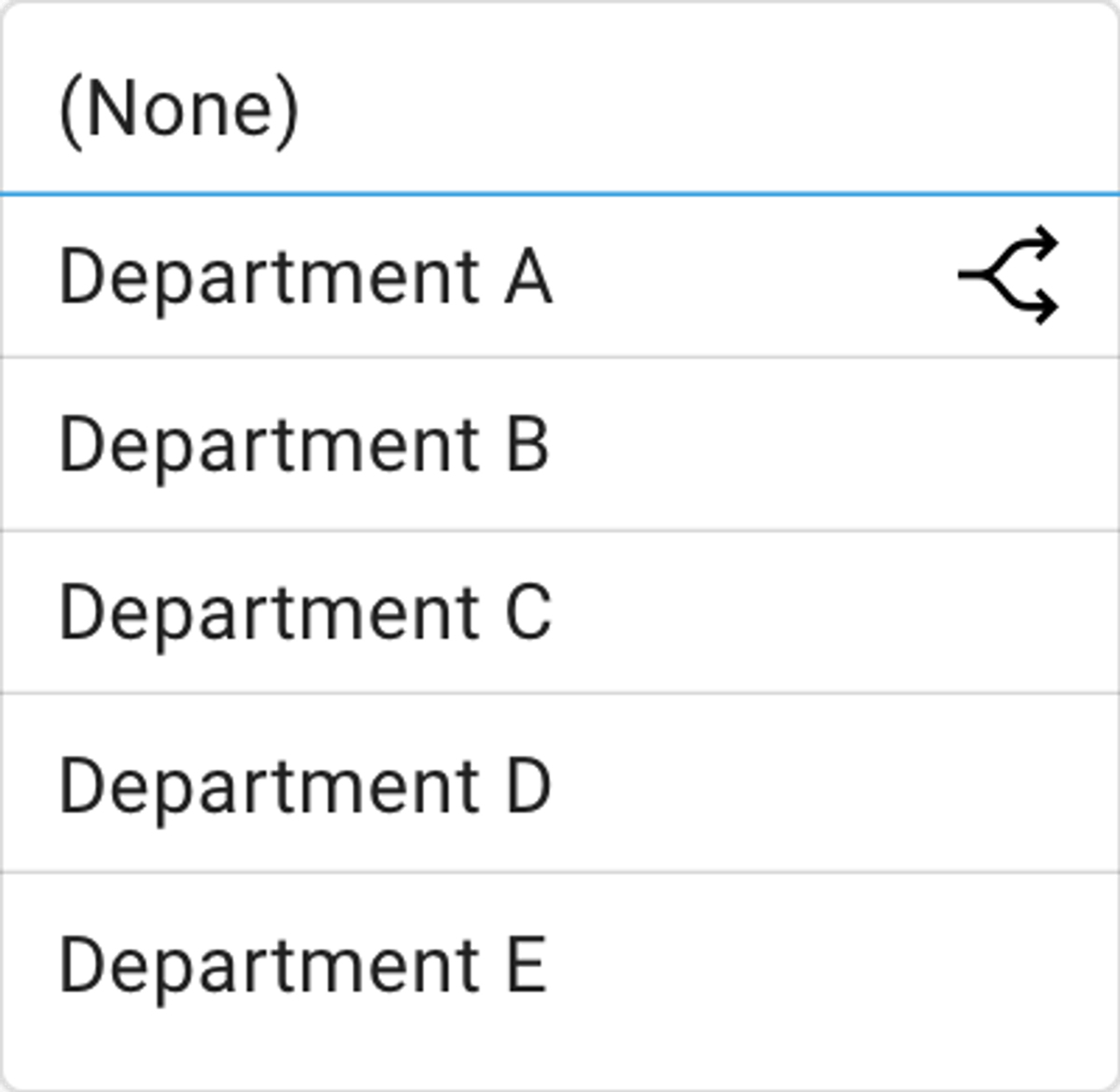The image size is (1120, 1092).
Task: Clear selection by choosing (None)
Action: (x=560, y=108)
